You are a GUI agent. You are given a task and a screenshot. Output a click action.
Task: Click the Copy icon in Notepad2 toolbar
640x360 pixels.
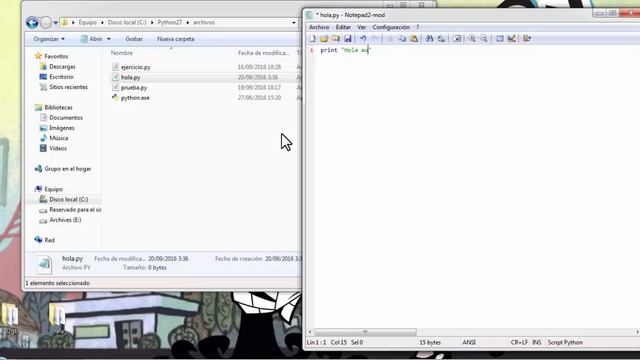point(402,39)
